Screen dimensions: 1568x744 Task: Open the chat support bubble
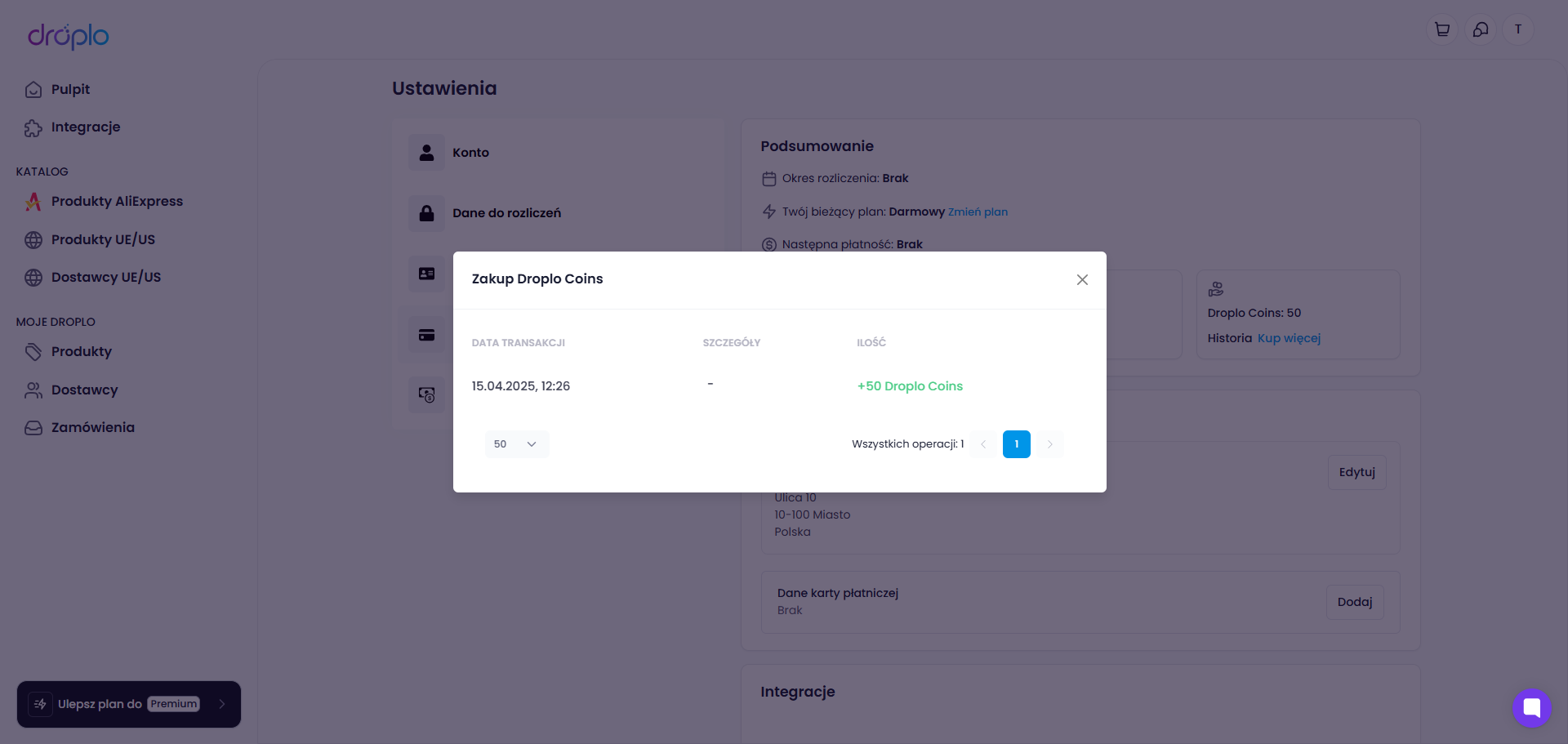[x=1532, y=708]
